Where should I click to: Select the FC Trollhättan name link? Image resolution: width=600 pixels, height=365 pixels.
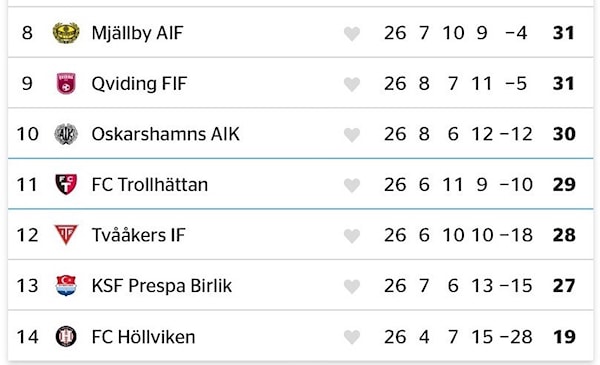[x=150, y=184]
